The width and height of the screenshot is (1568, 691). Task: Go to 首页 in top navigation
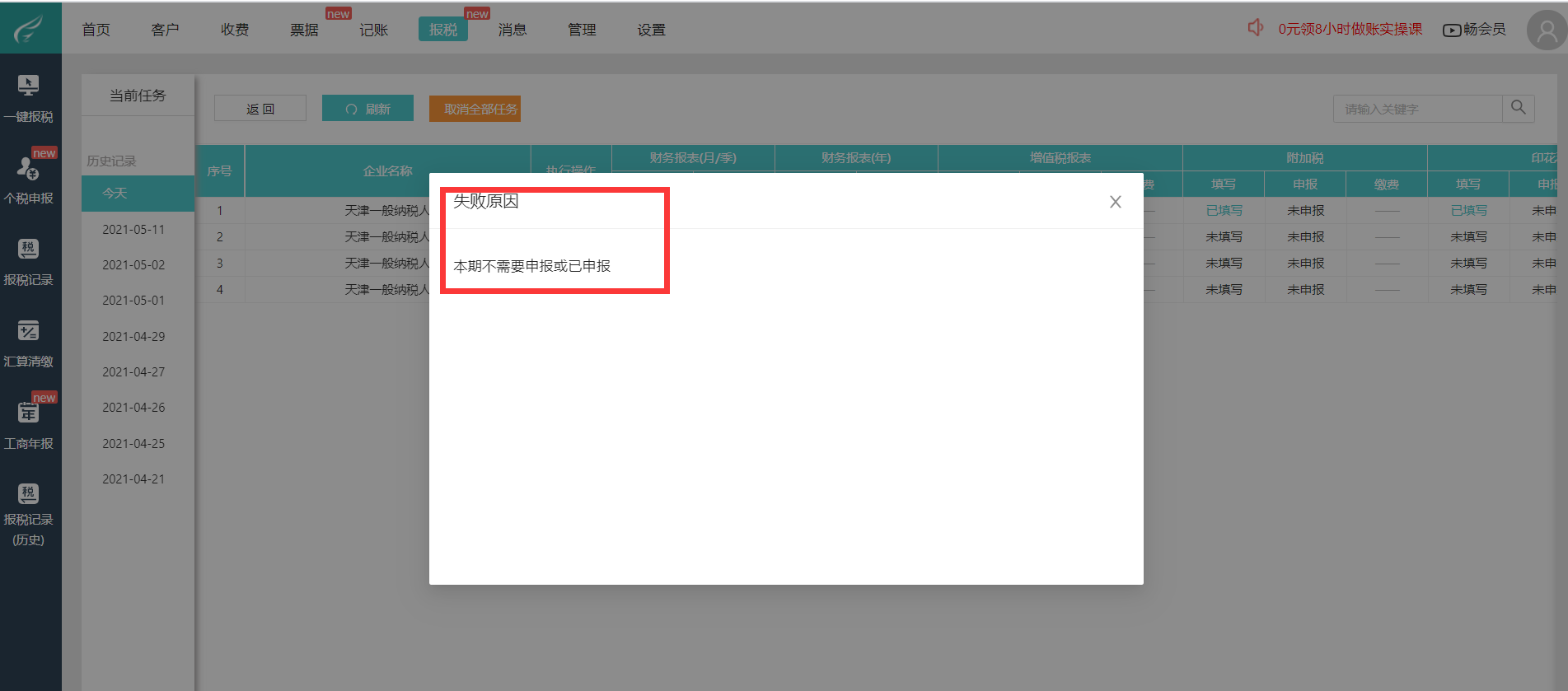point(96,30)
